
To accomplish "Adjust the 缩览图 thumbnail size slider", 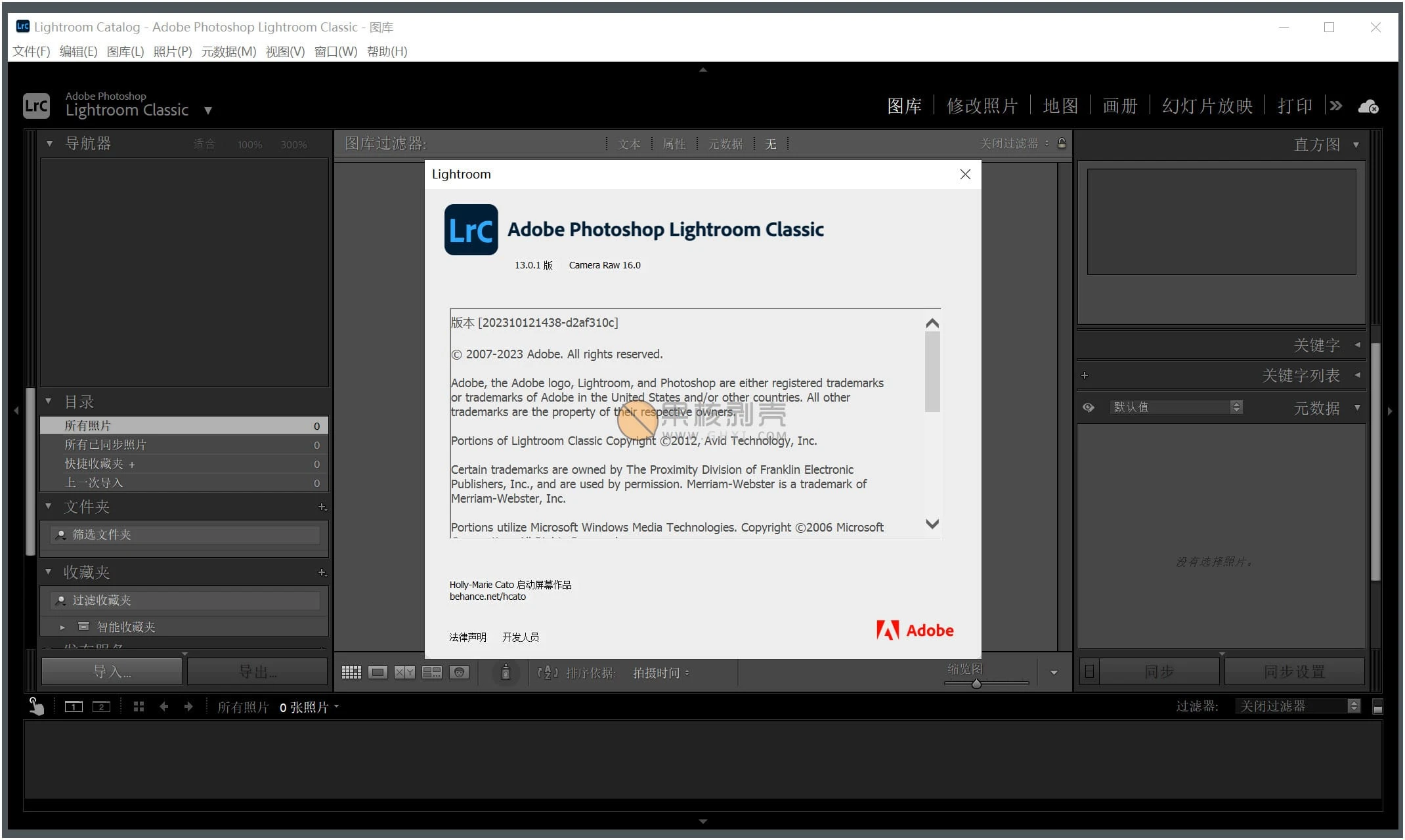I will tap(976, 684).
